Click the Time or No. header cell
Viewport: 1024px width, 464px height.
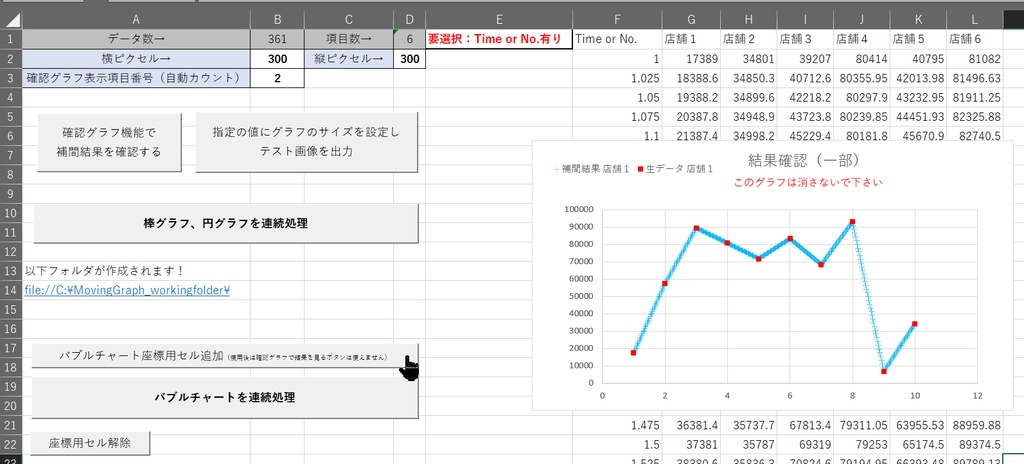(617, 39)
